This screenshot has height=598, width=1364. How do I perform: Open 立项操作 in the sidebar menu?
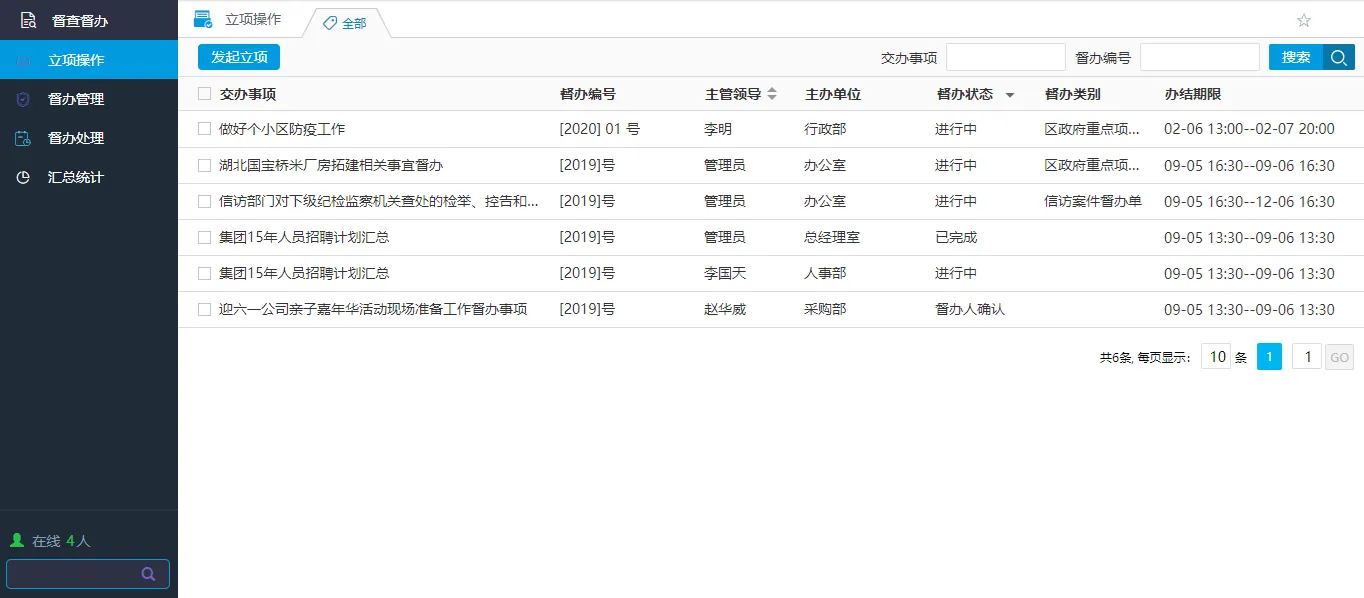click(x=76, y=60)
